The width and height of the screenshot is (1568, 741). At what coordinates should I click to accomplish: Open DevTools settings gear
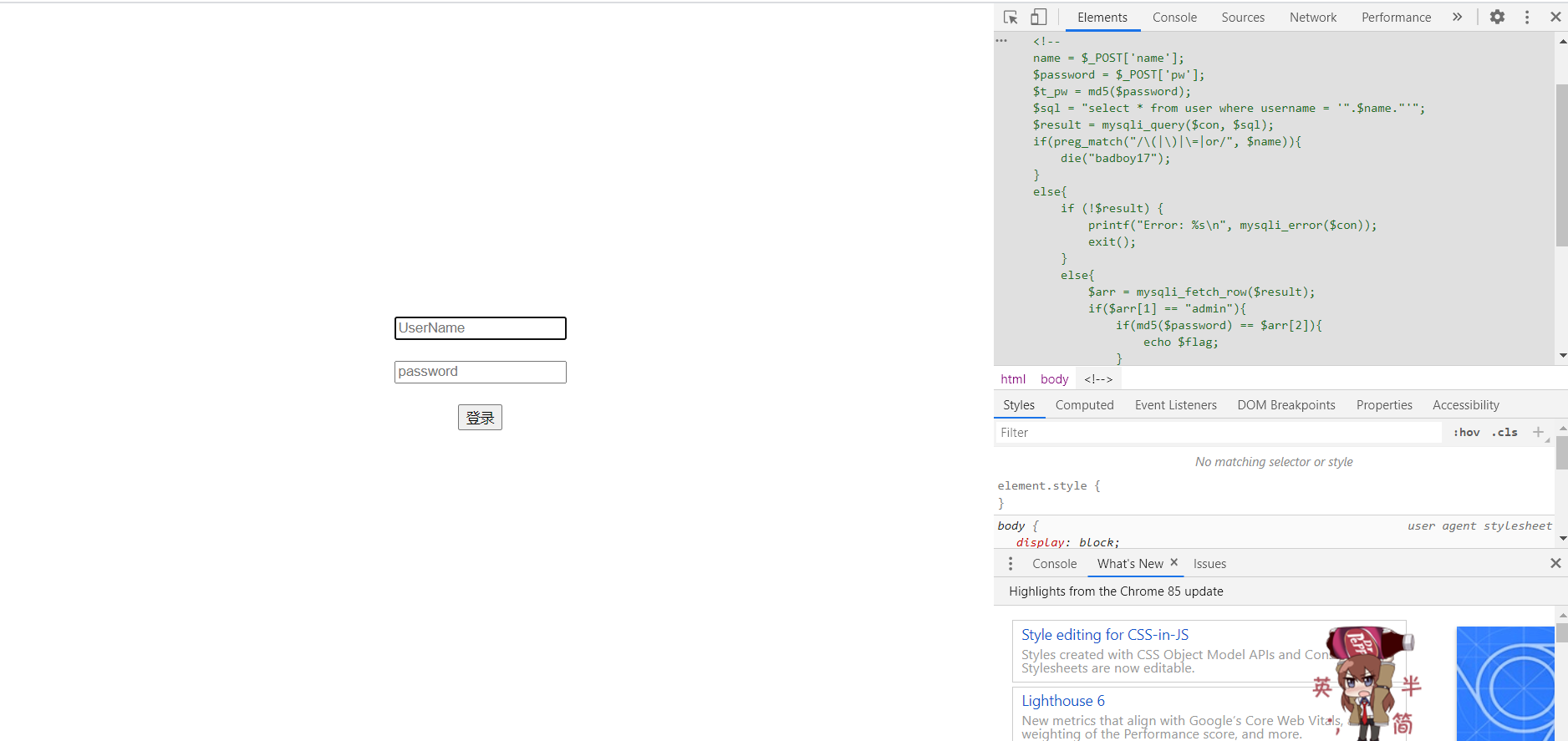(1497, 17)
